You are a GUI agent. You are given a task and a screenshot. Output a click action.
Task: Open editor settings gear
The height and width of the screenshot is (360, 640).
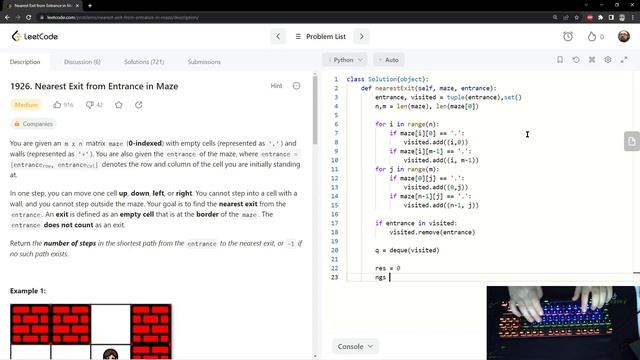click(x=608, y=60)
